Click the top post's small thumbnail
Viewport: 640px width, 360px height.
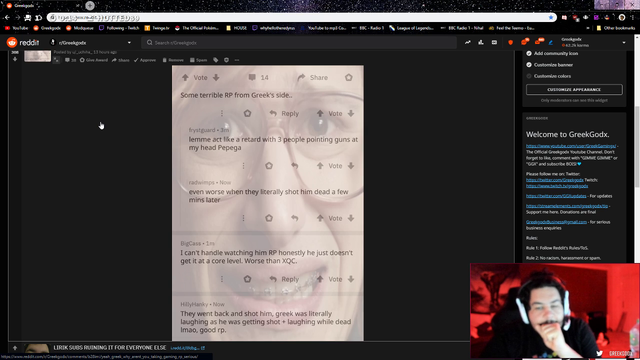(x=38, y=56)
